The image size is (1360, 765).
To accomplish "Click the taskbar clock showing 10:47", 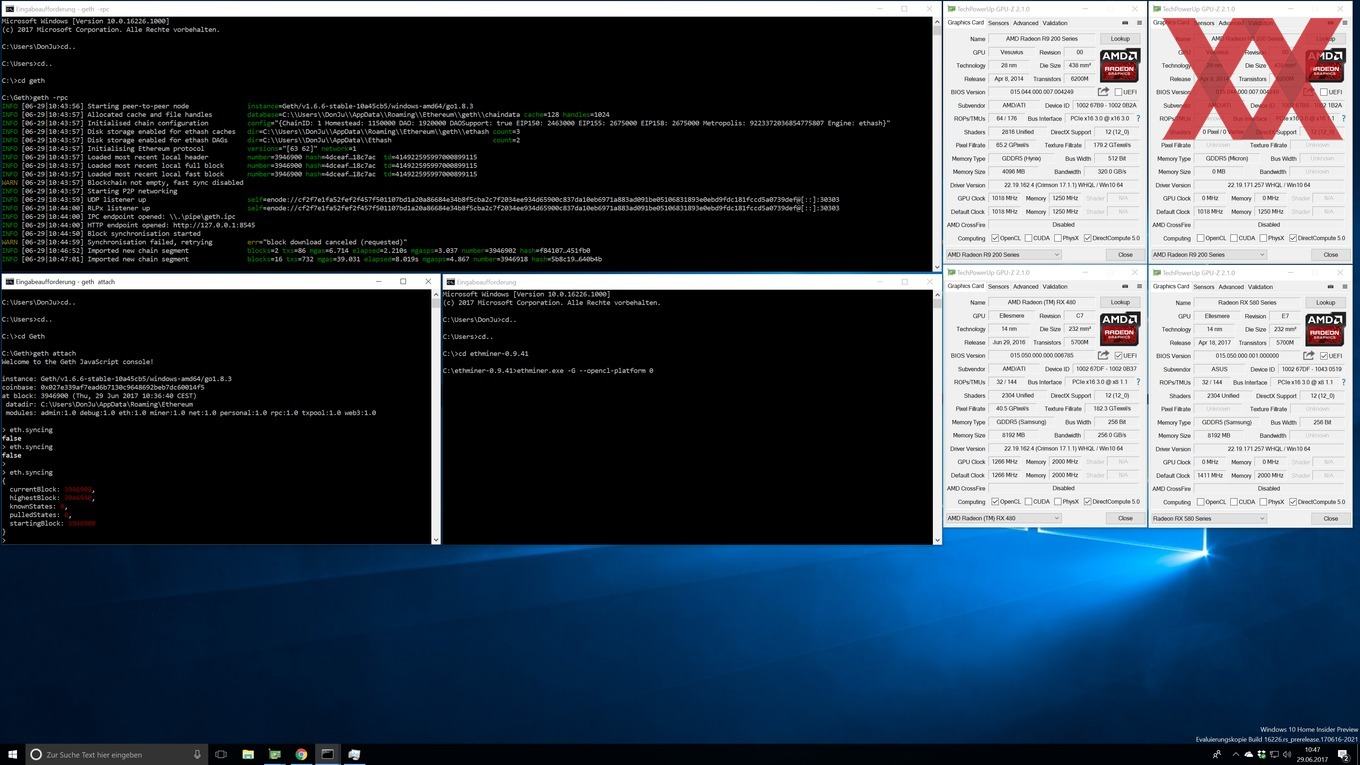I will coord(1311,754).
